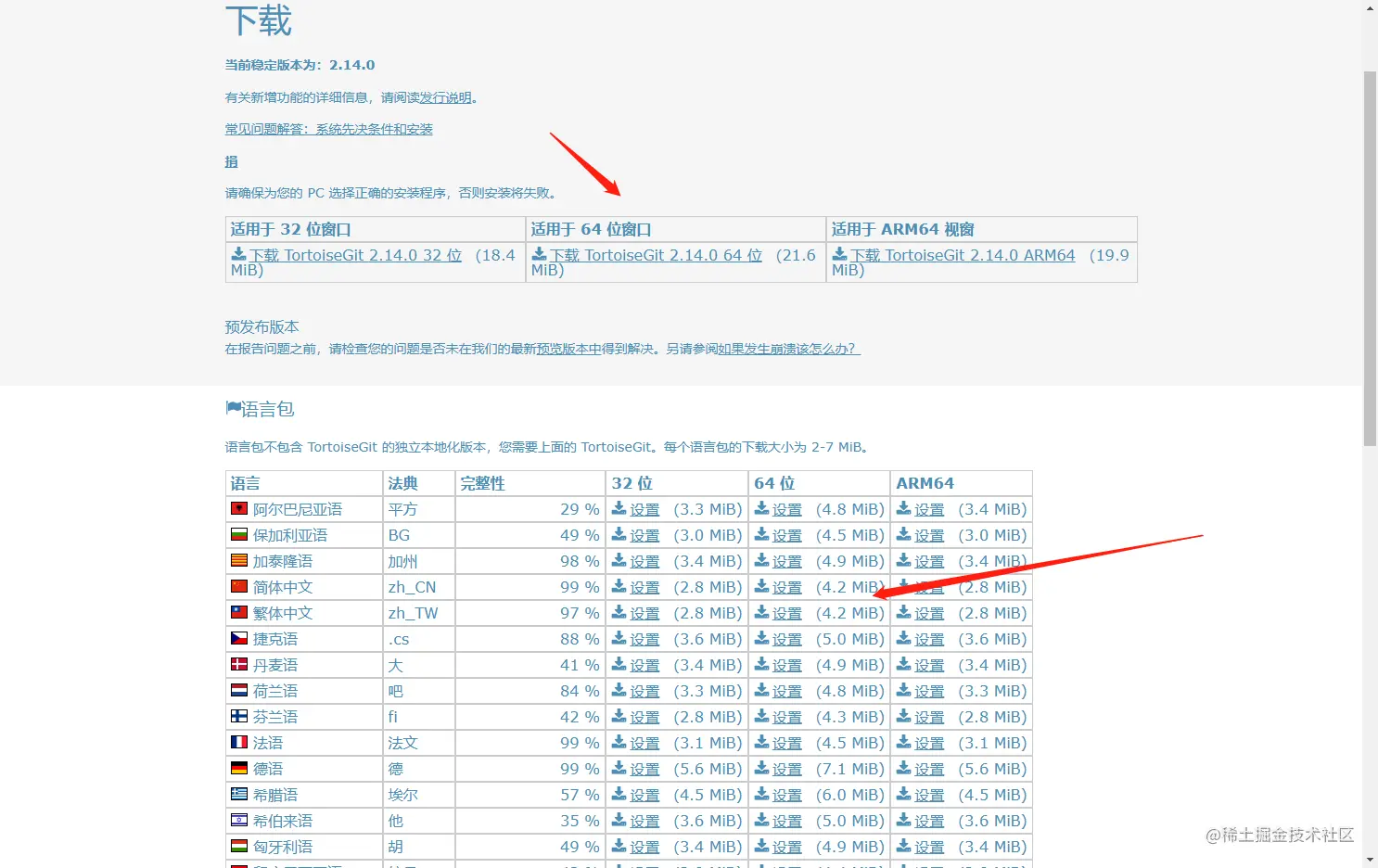The image size is (1378, 868).
Task: Click 32-bit 设置 link for 匈牙利语
Action: 644,848
